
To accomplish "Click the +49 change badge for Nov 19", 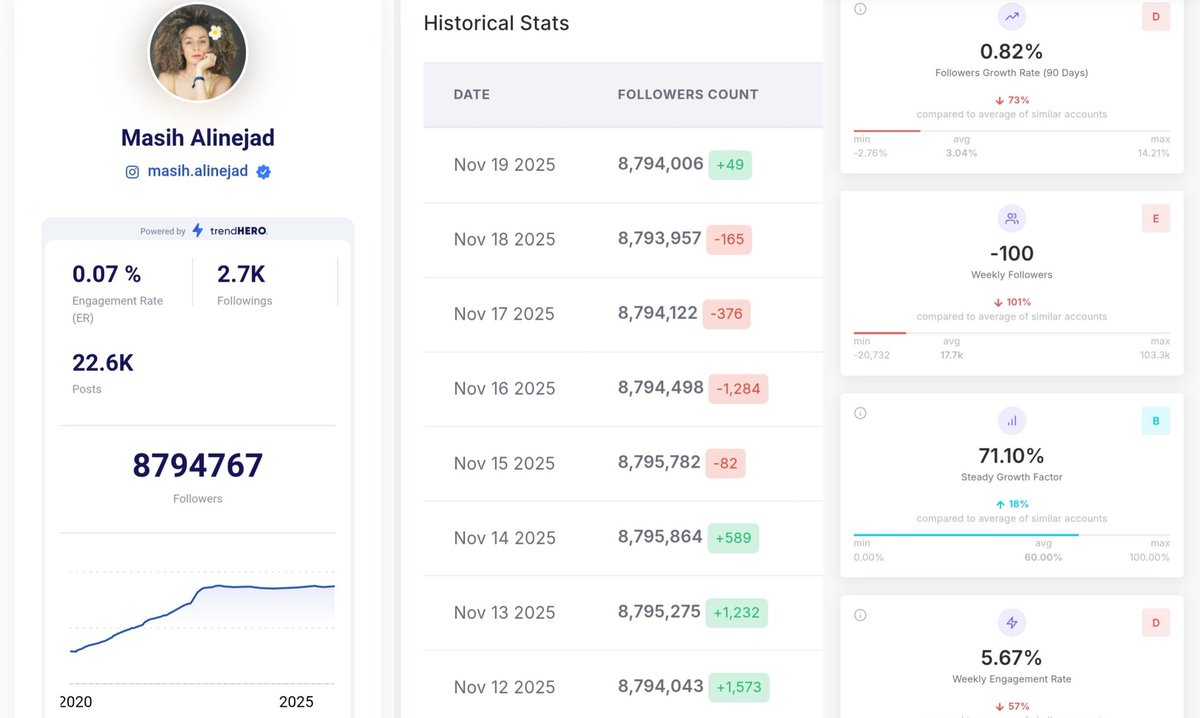I will [x=730, y=165].
